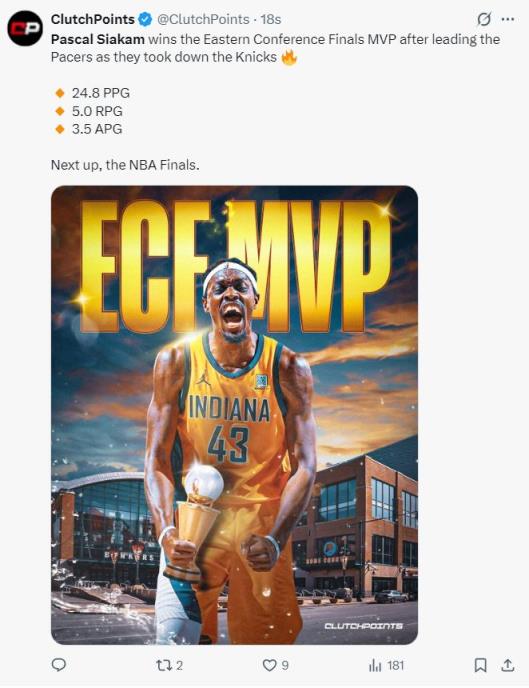Open the three-dot more options menu

(x=508, y=19)
